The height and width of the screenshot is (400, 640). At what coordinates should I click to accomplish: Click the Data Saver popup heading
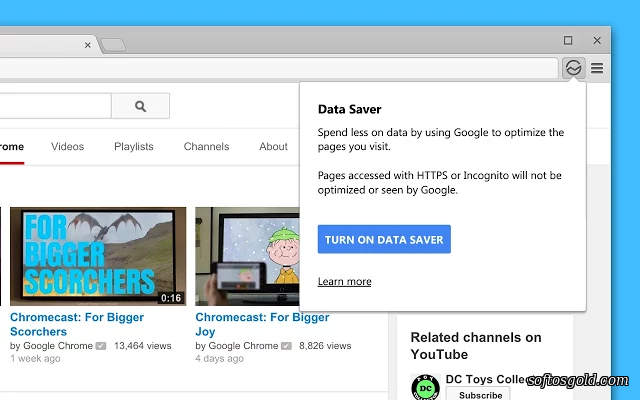[349, 109]
